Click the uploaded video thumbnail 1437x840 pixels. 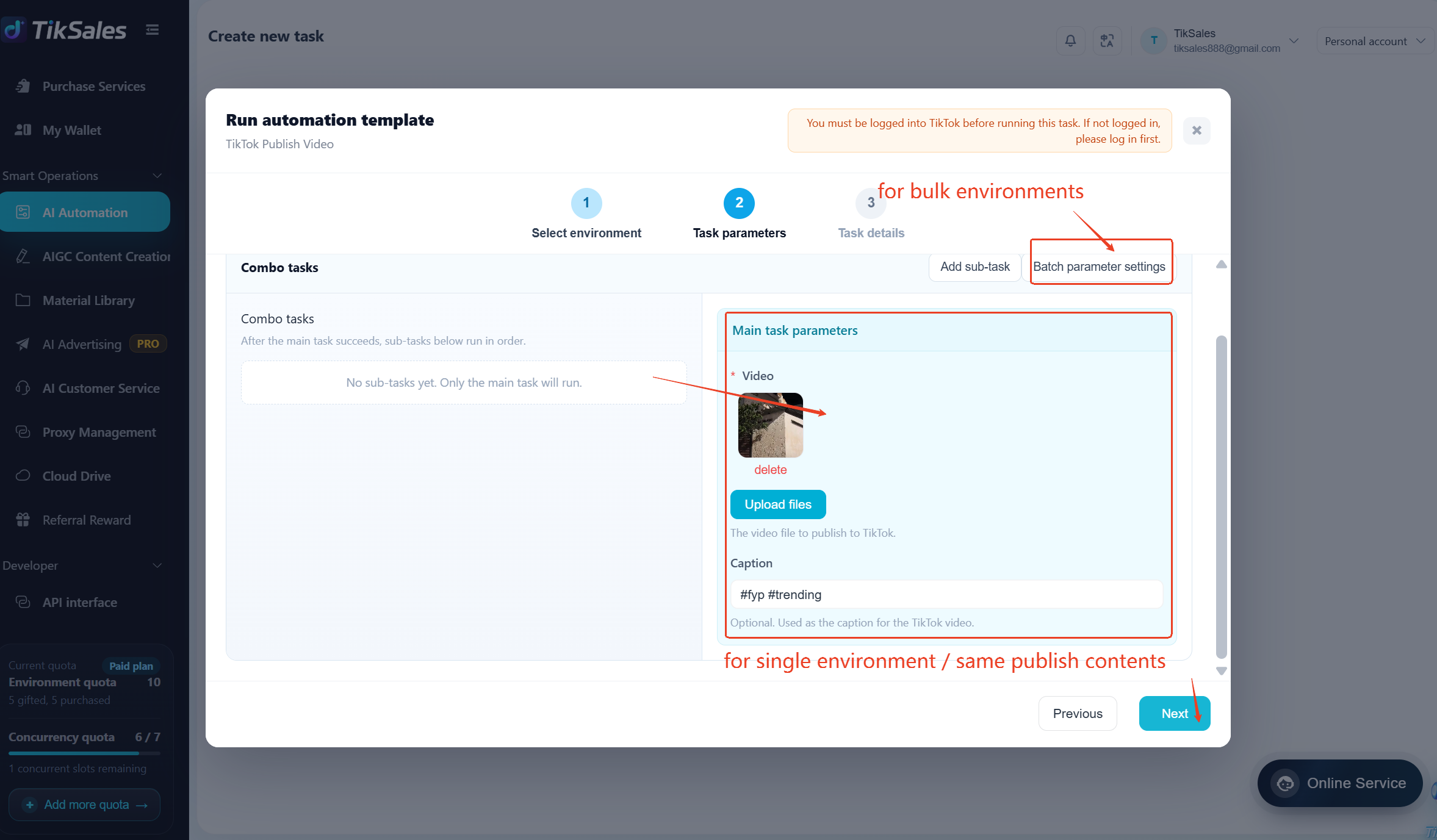770,425
